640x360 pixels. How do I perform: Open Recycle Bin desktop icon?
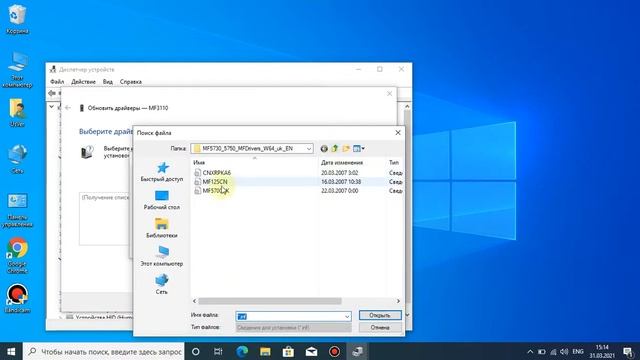pyautogui.click(x=17, y=19)
